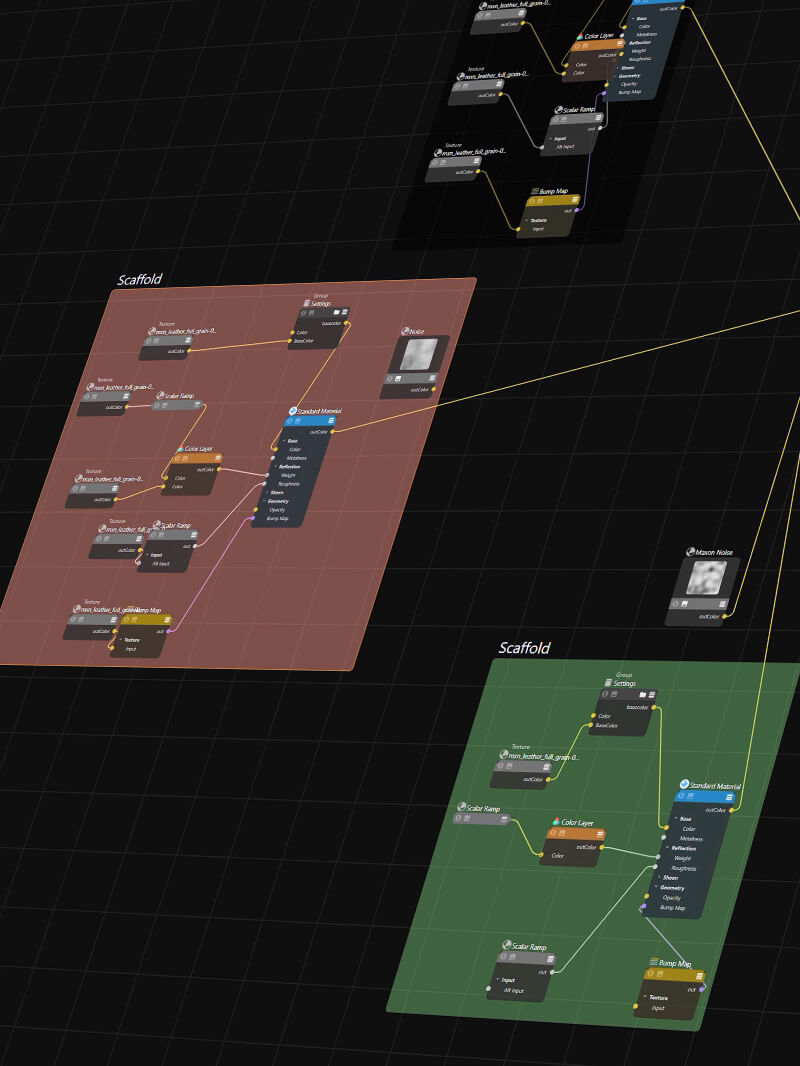Viewport: 800px width, 1066px height.
Task: Toggle preview icon on green Color Layer header
Action: tap(562, 833)
